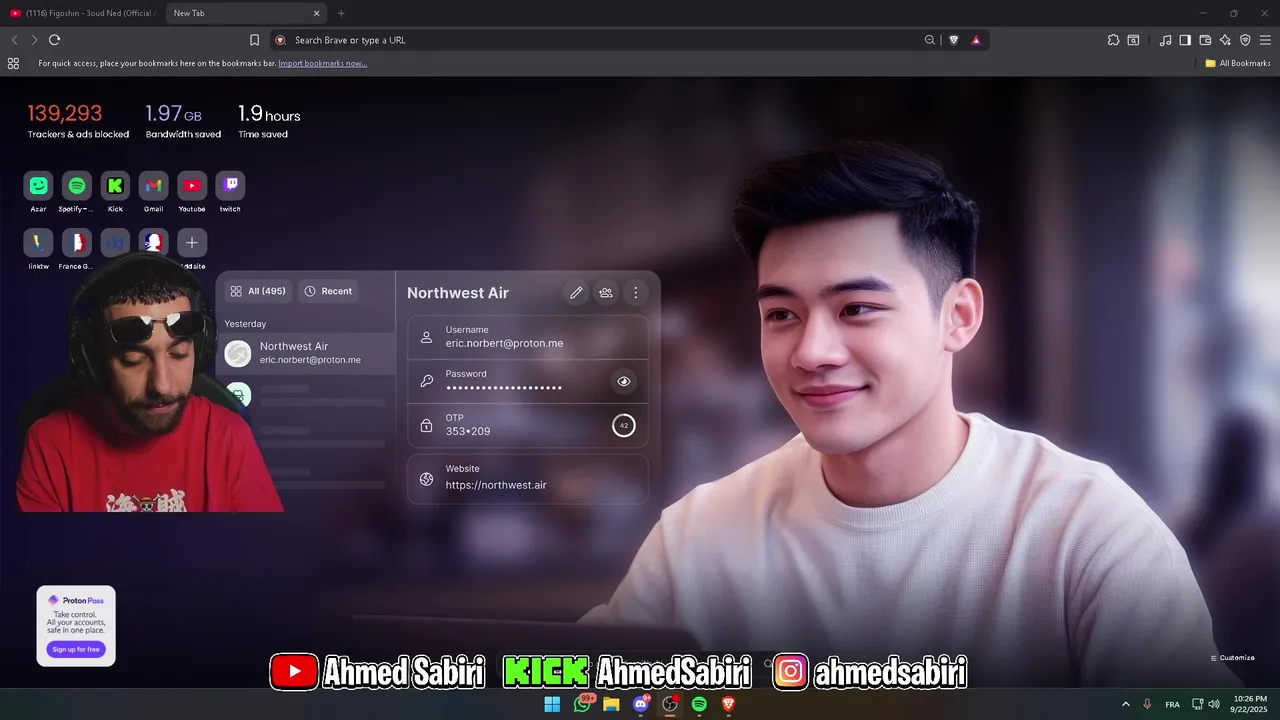
Task: Open the Gmail shortcut tile
Action: [153, 186]
